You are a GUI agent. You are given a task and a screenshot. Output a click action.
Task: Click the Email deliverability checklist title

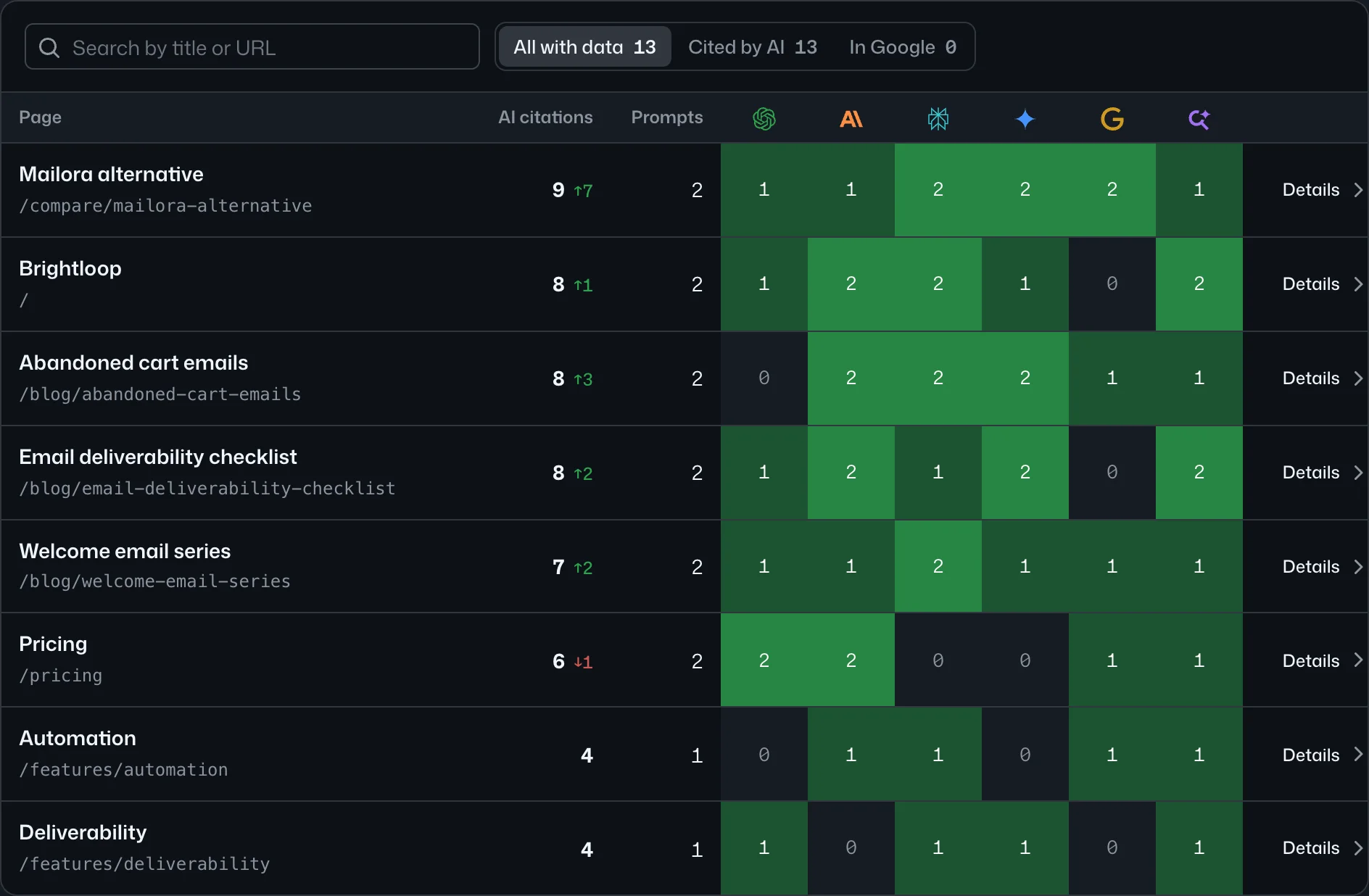pos(158,457)
